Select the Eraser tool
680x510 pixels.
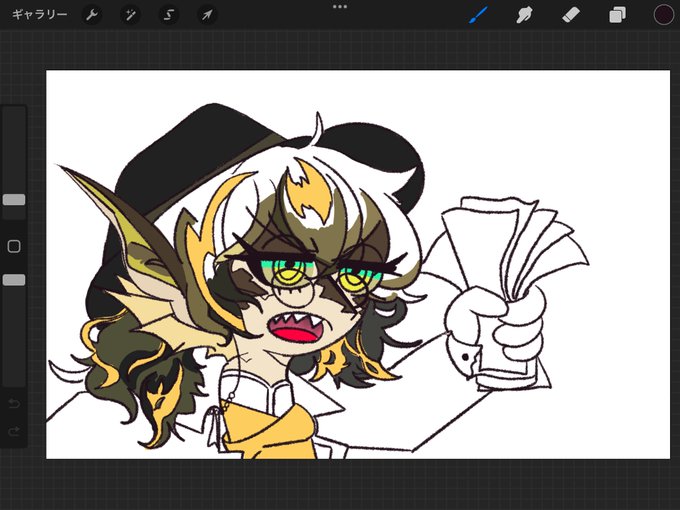pos(571,15)
